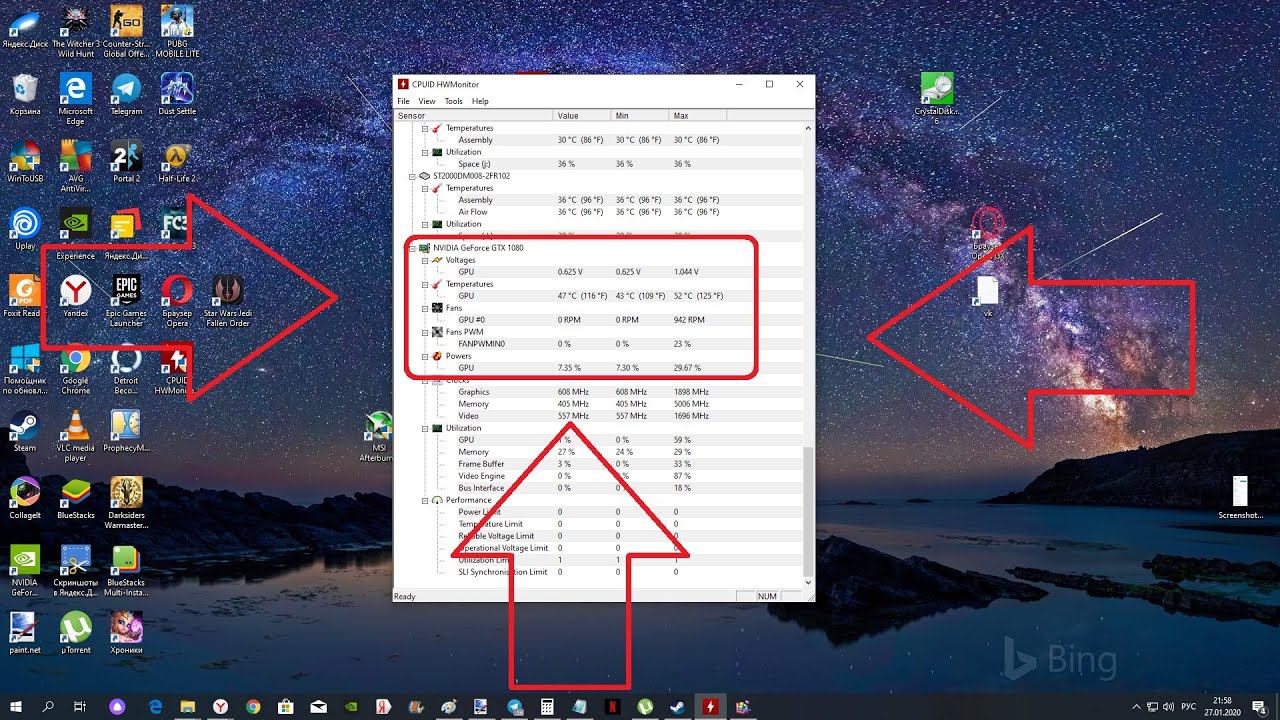1280x720 pixels.
Task: Collapse the NVIDIA GeForce GTX 1080 node
Action: tap(413, 248)
